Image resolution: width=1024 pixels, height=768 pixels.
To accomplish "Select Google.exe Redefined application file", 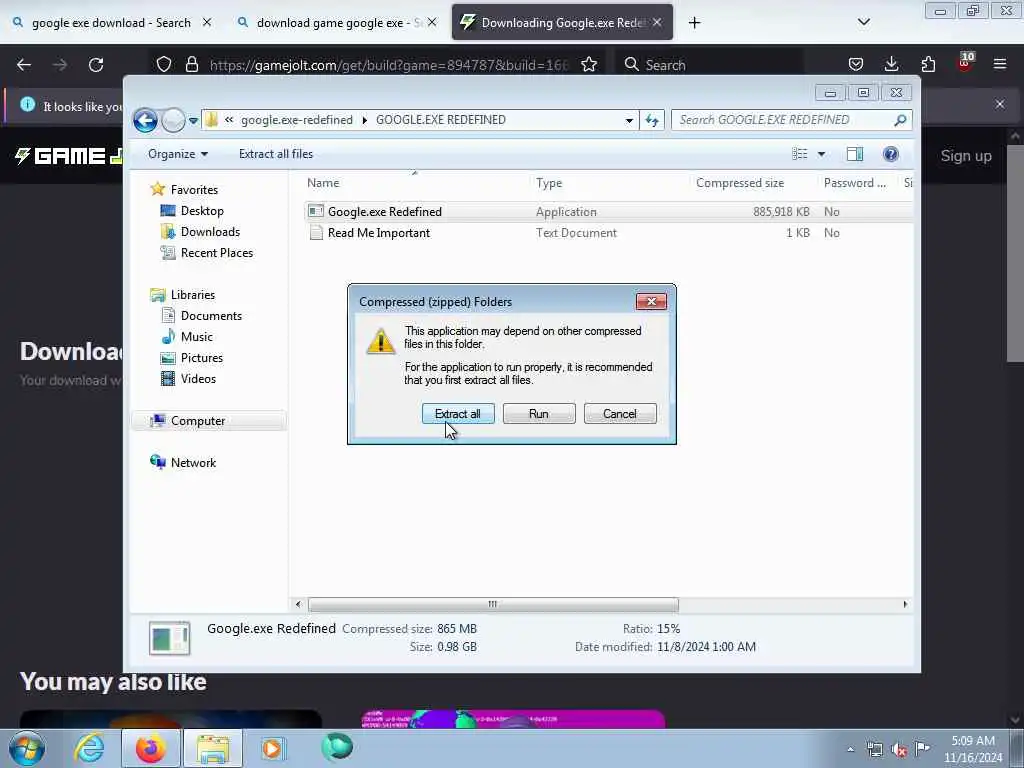I will [385, 212].
